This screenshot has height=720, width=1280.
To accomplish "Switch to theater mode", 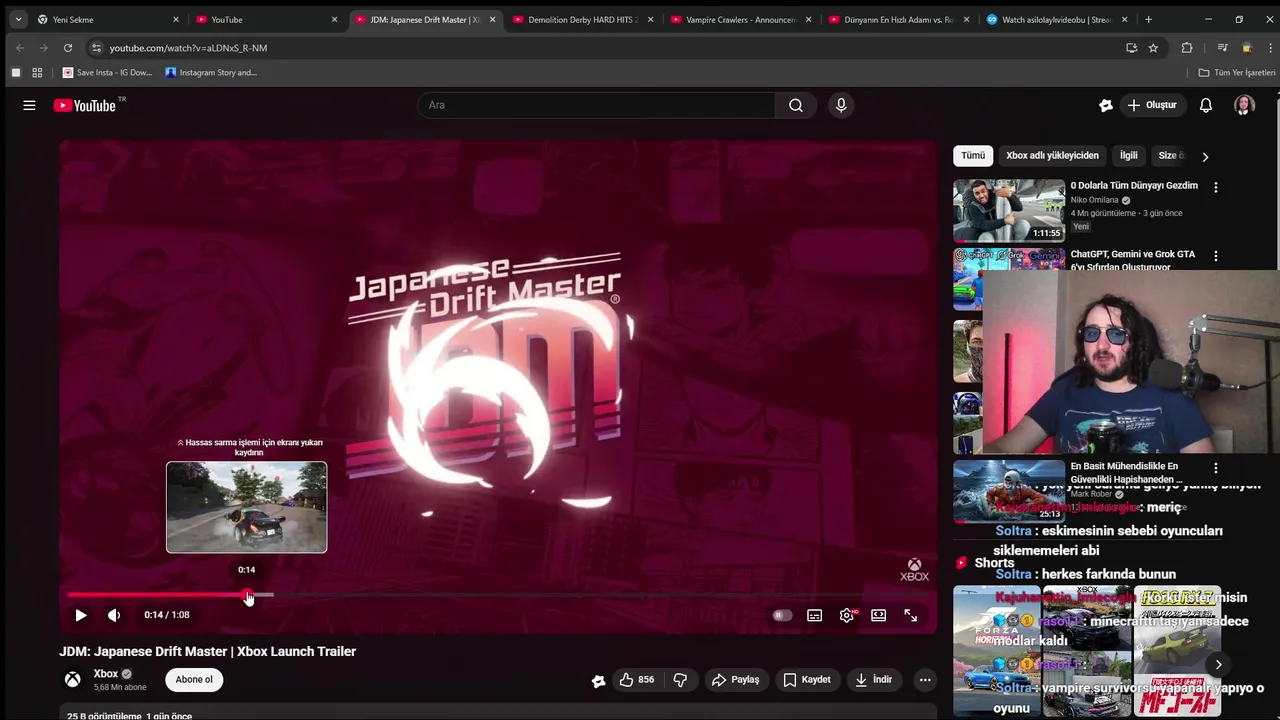I will (x=879, y=615).
